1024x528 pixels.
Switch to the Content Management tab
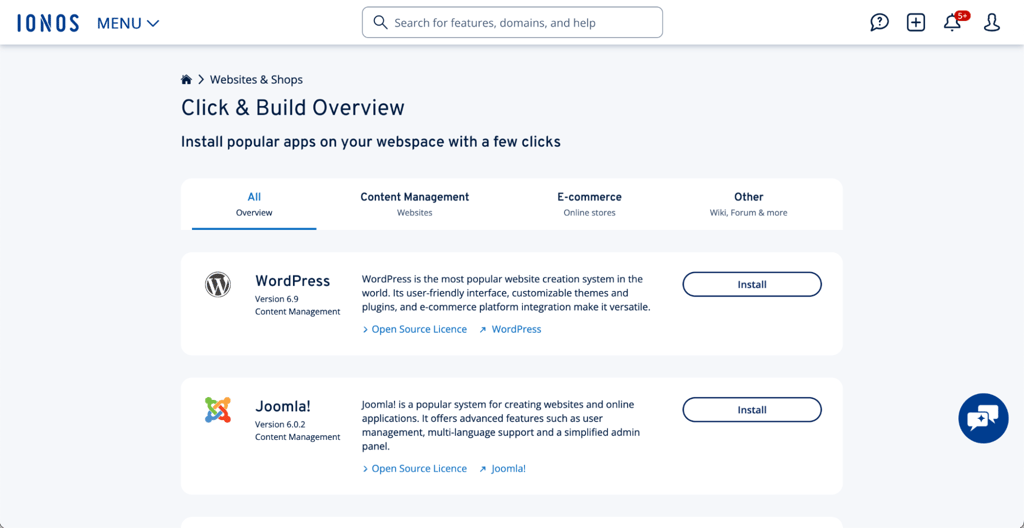click(415, 204)
